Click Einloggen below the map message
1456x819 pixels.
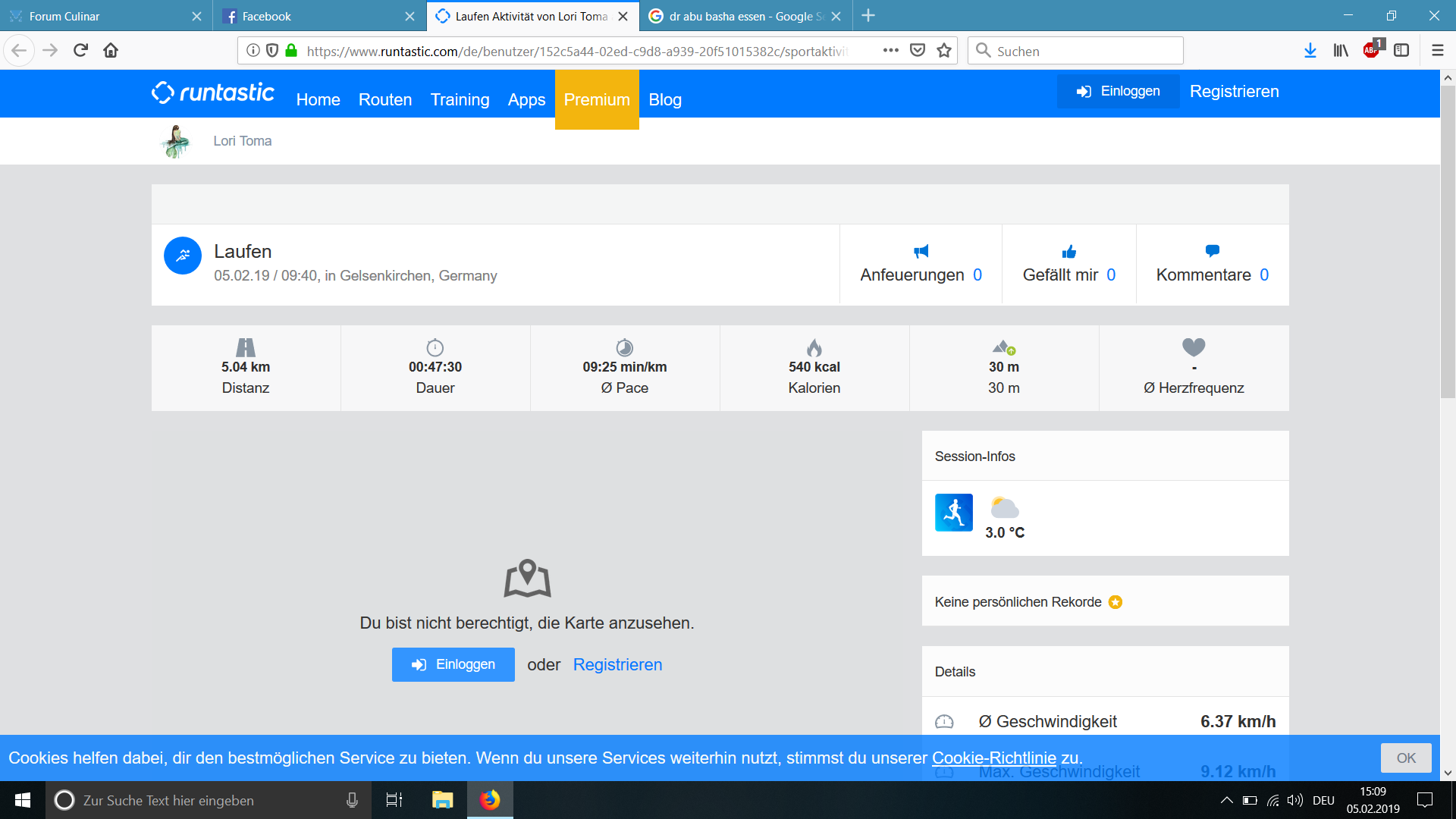click(453, 664)
